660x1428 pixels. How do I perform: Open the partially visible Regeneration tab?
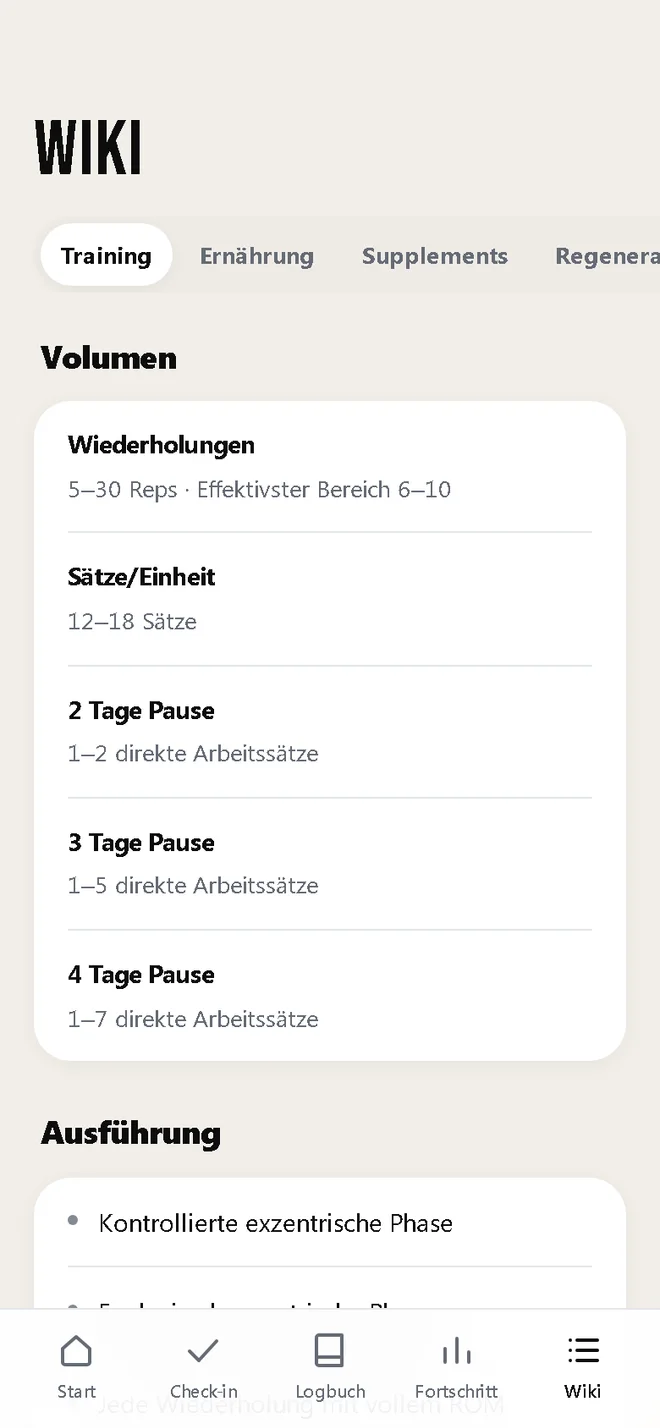tap(607, 255)
